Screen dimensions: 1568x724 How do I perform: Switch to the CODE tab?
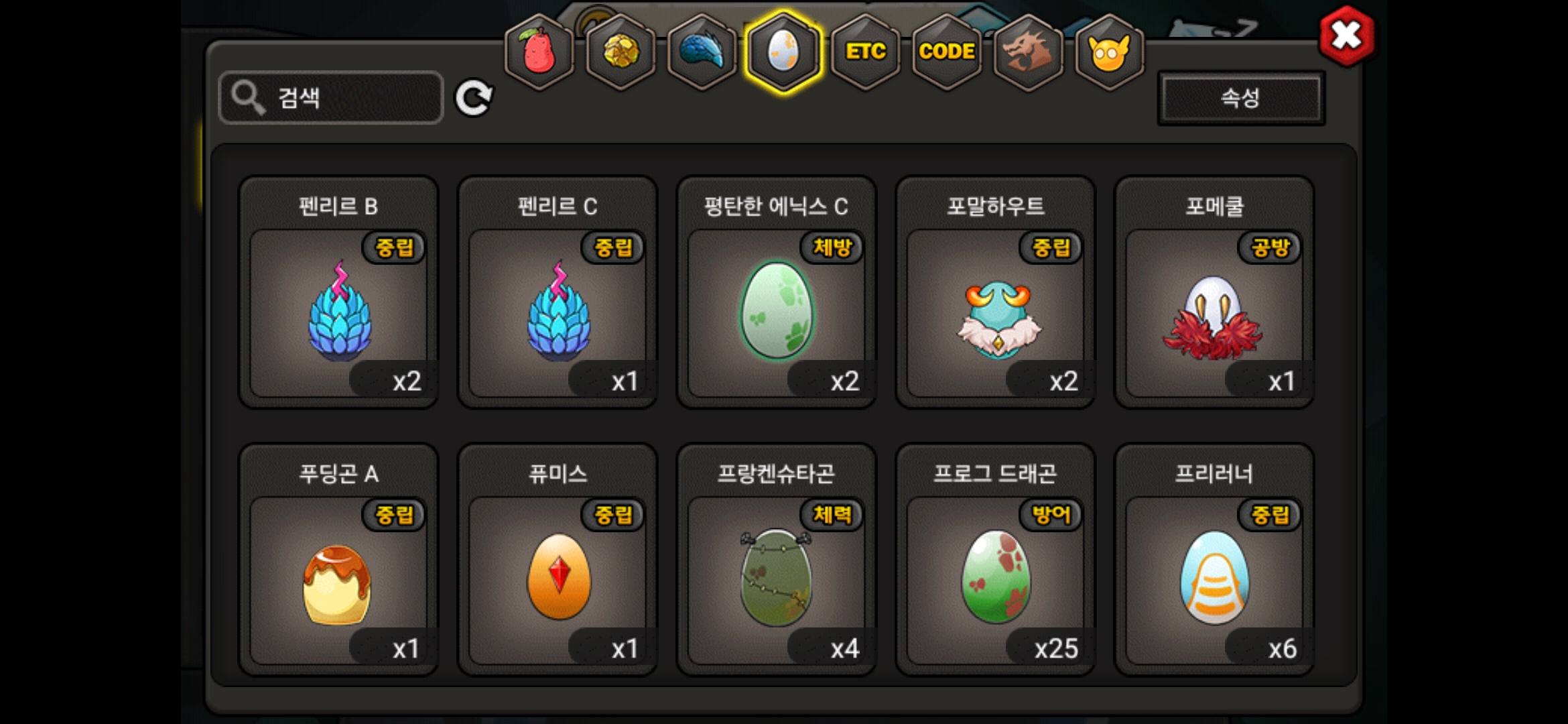point(947,52)
